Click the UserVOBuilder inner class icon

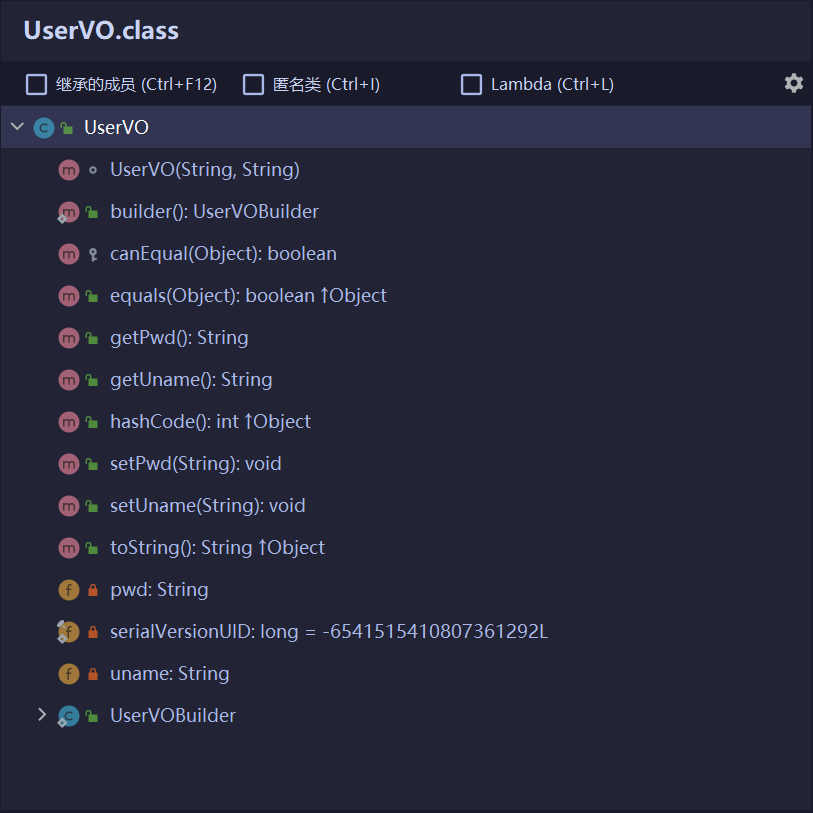tap(68, 716)
